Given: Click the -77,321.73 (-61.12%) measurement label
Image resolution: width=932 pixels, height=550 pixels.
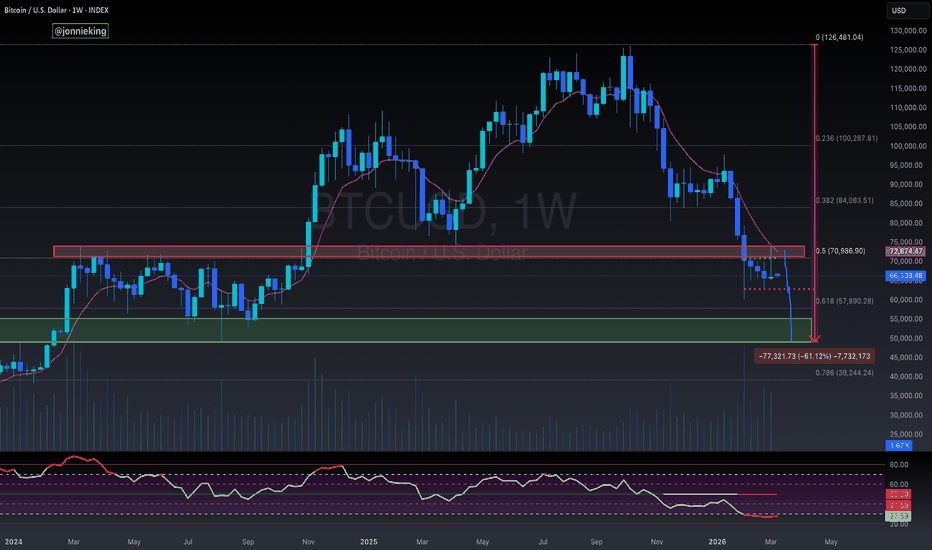Looking at the screenshot, I should [814, 356].
